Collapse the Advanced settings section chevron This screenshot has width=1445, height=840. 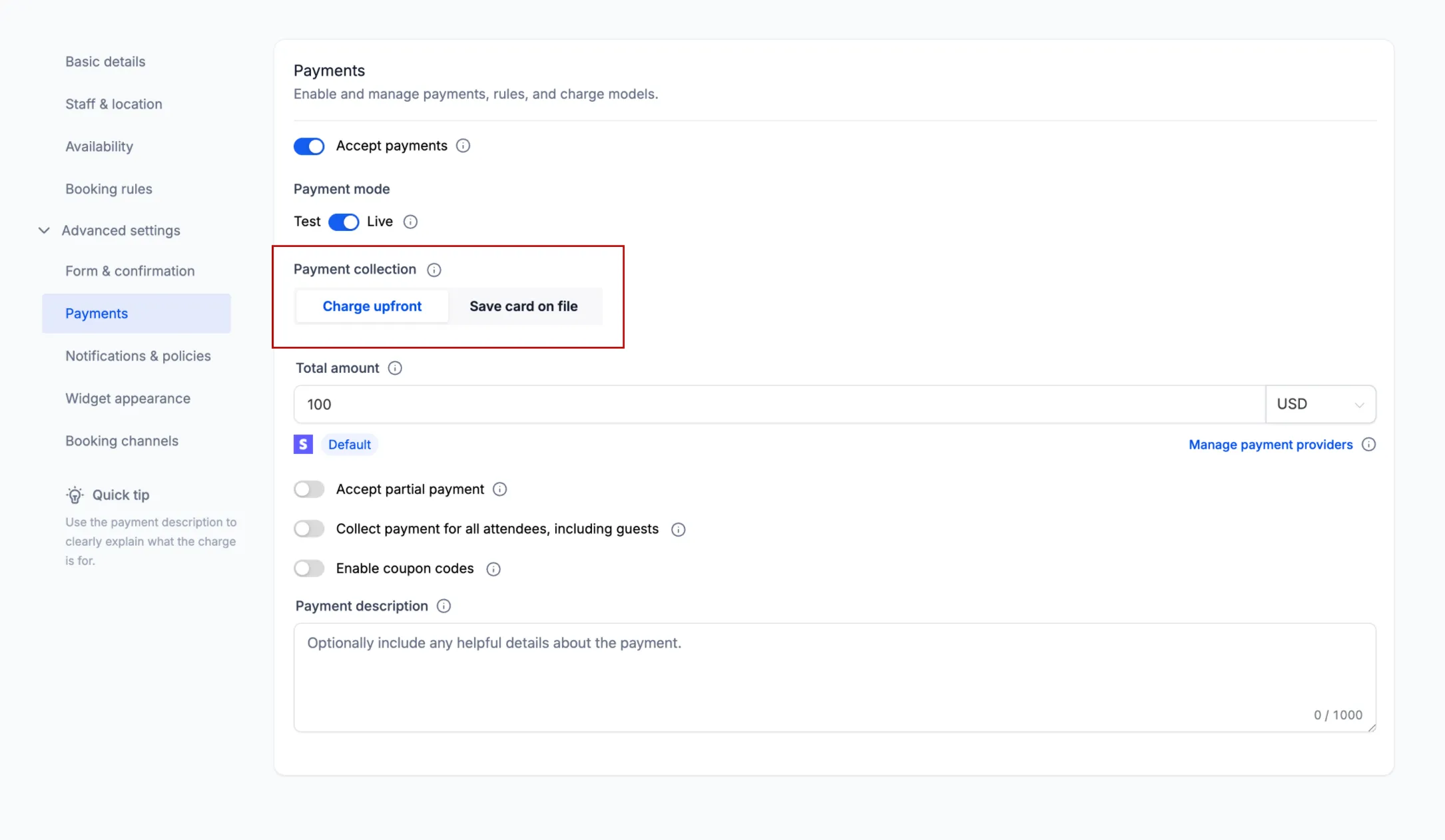tap(44, 230)
